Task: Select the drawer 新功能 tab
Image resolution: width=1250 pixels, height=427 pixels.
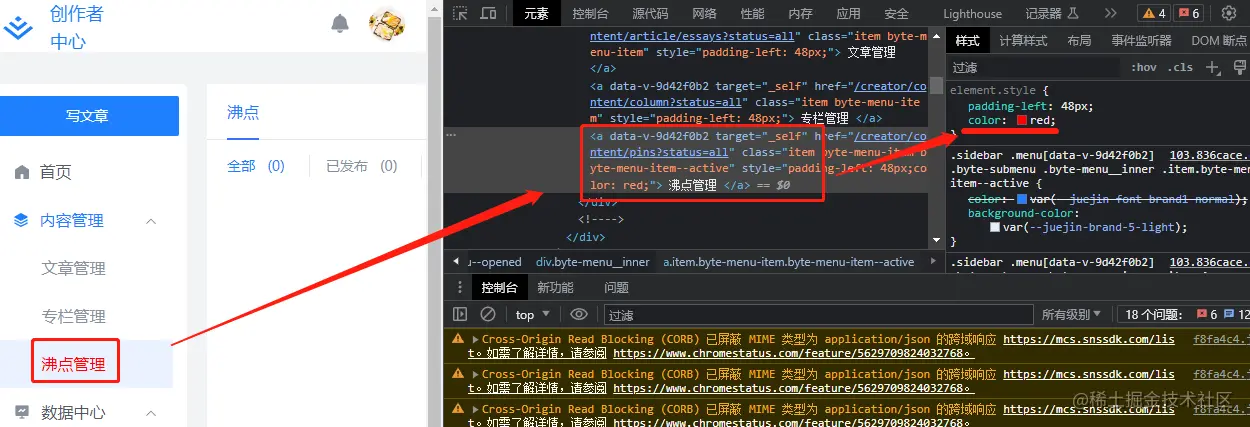Action: 555,288
